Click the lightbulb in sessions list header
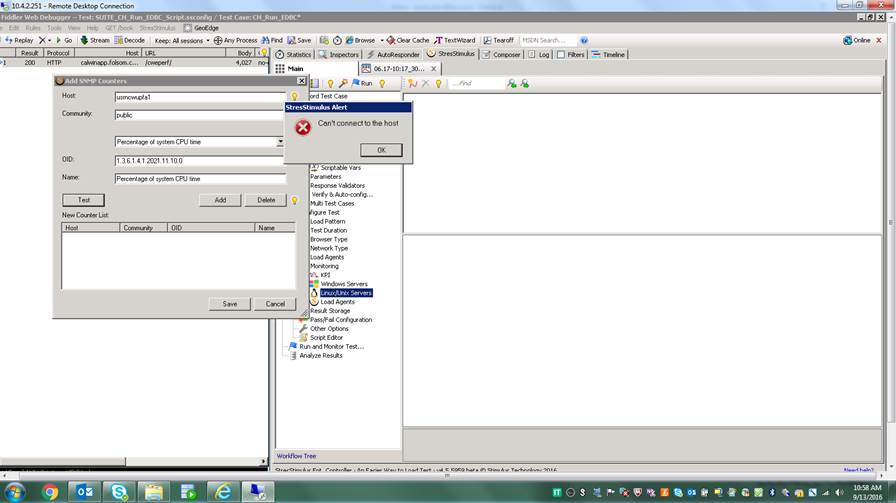The image size is (896, 503). (x=264, y=53)
